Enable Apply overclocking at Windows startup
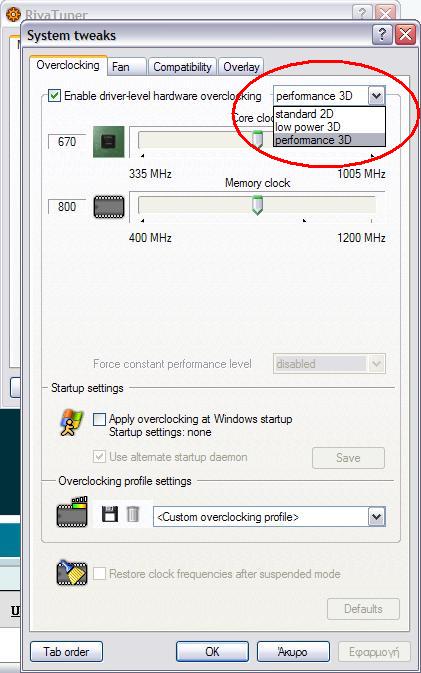 pyautogui.click(x=99, y=419)
